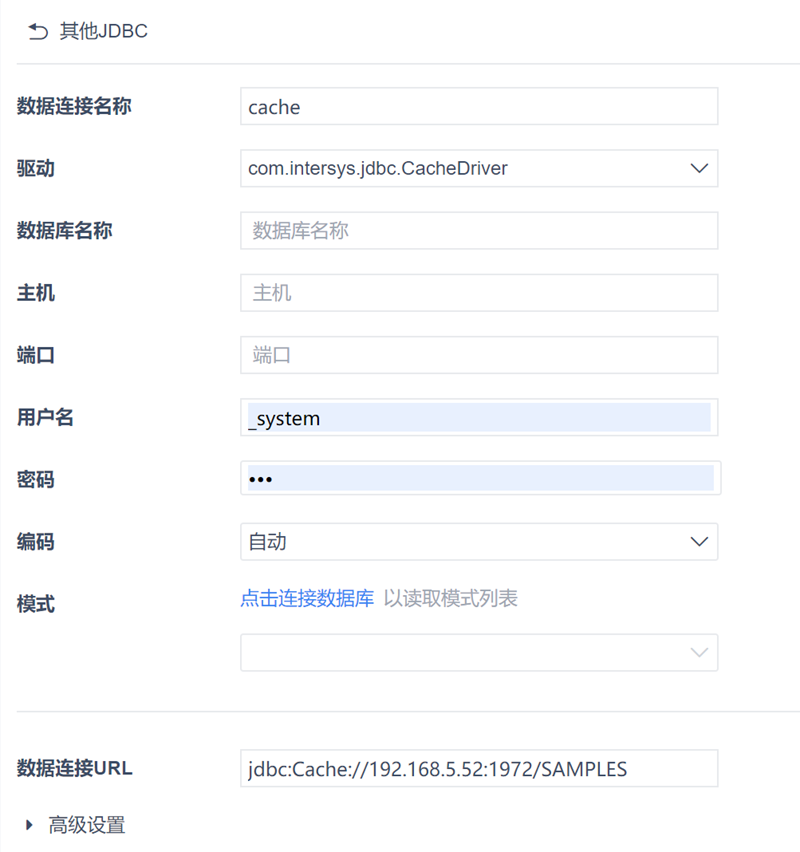The height and width of the screenshot is (852, 800).
Task: Click into the 数据库名称 input box
Action: 479,231
